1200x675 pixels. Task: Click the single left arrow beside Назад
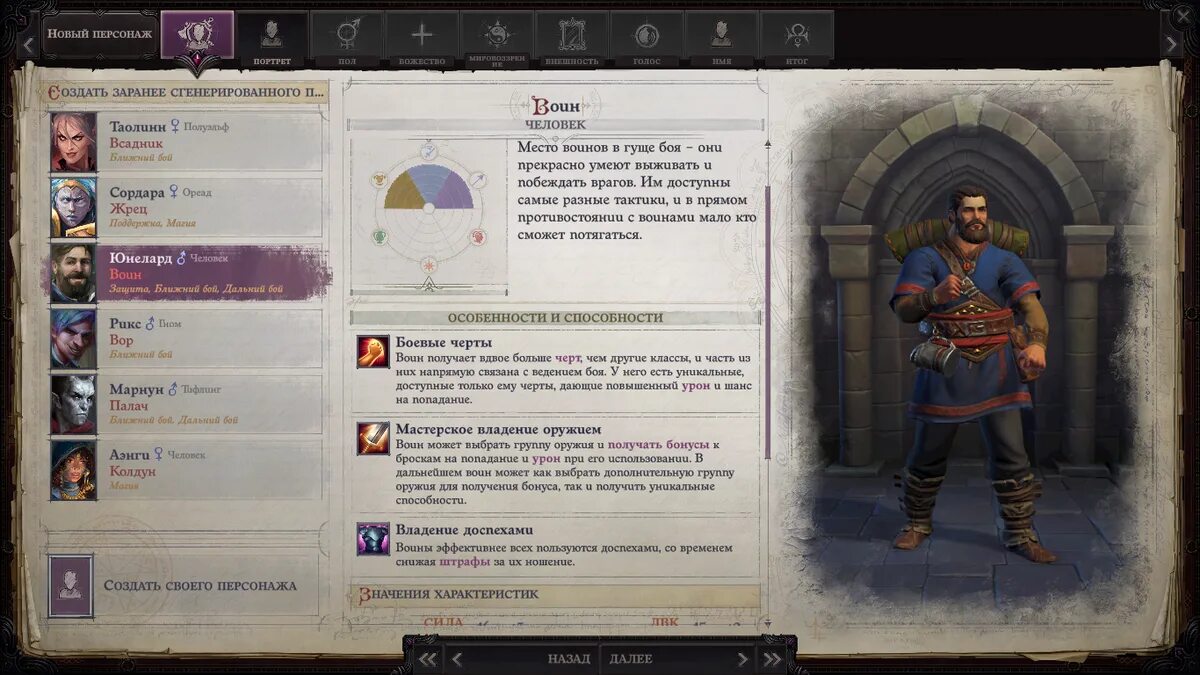click(x=457, y=659)
